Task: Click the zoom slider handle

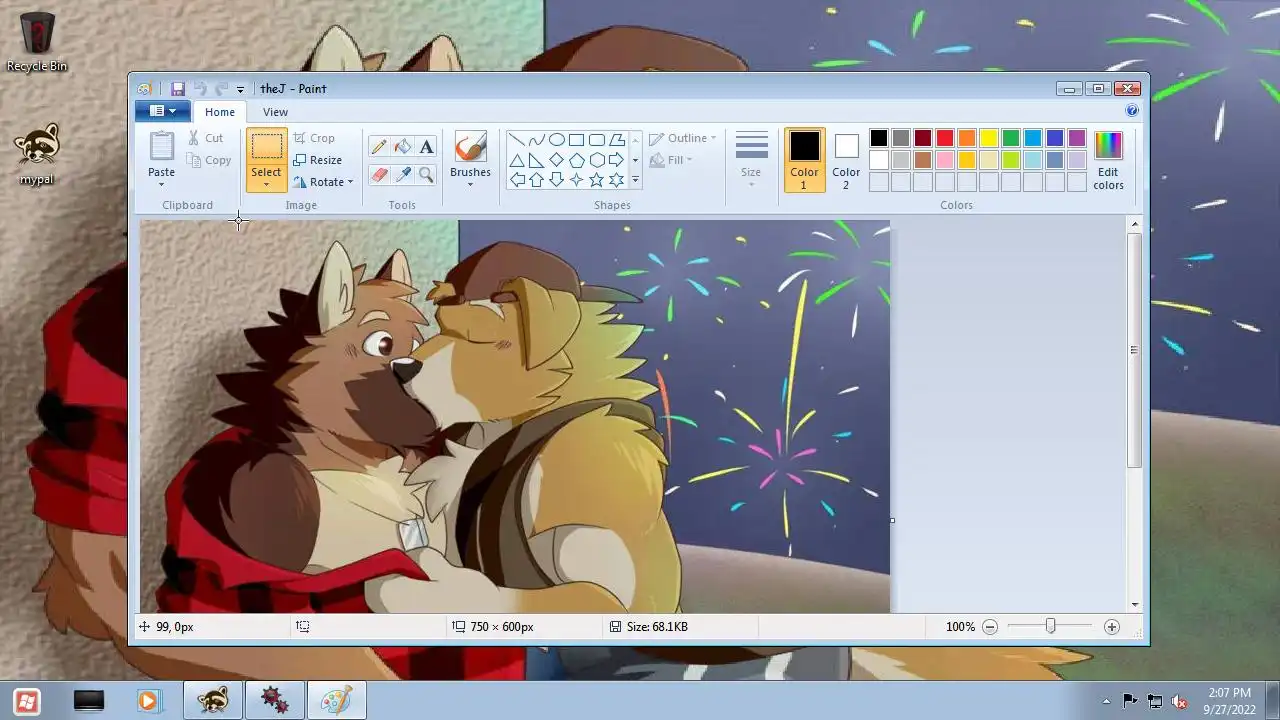Action: point(1050,626)
